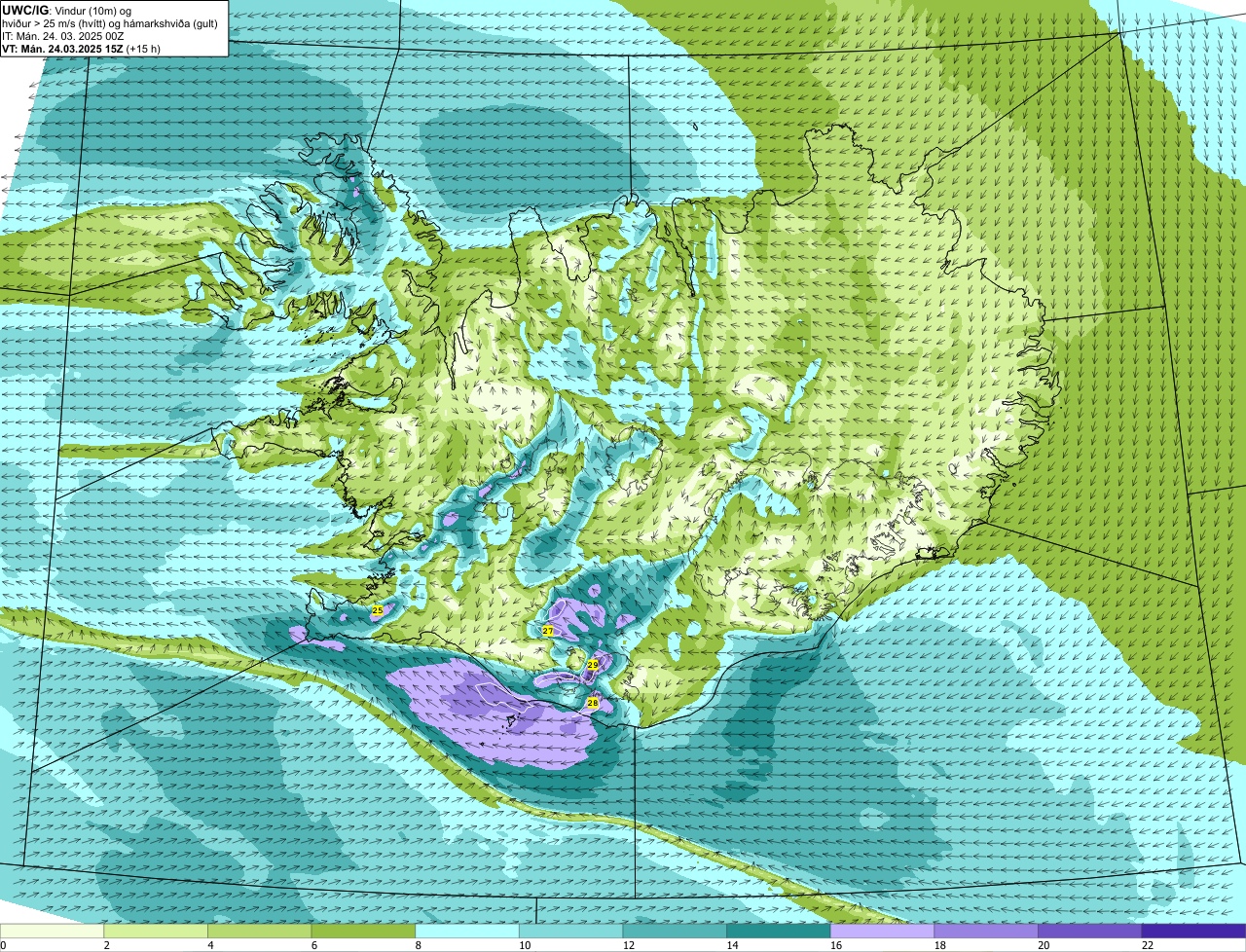Select the 6–8 m/s olive green legend swatch

tap(363, 931)
